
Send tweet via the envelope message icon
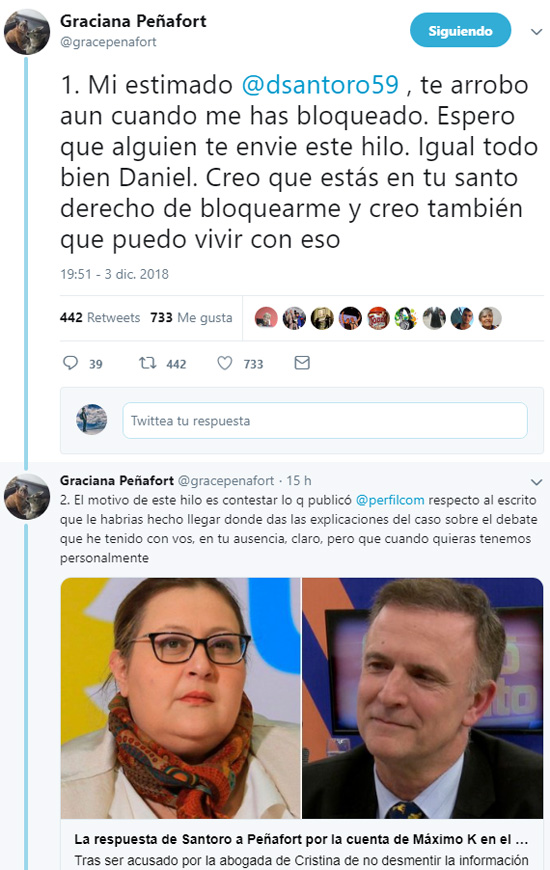click(x=302, y=363)
